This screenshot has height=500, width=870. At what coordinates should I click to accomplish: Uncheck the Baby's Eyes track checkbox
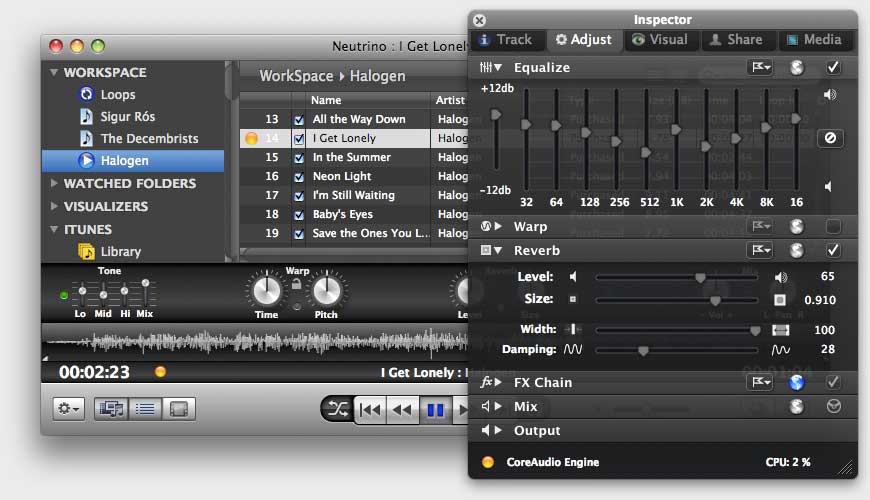pyautogui.click(x=299, y=215)
